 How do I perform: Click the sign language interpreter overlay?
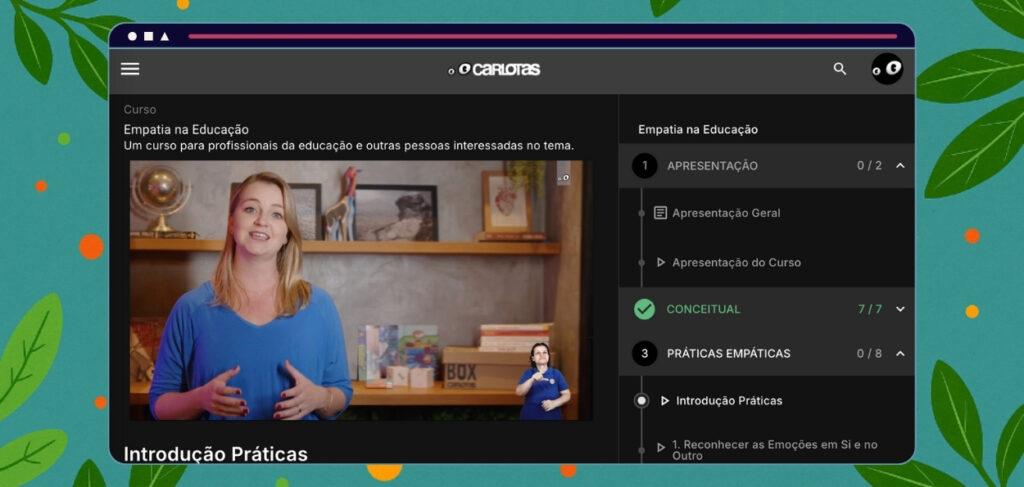pos(543,381)
